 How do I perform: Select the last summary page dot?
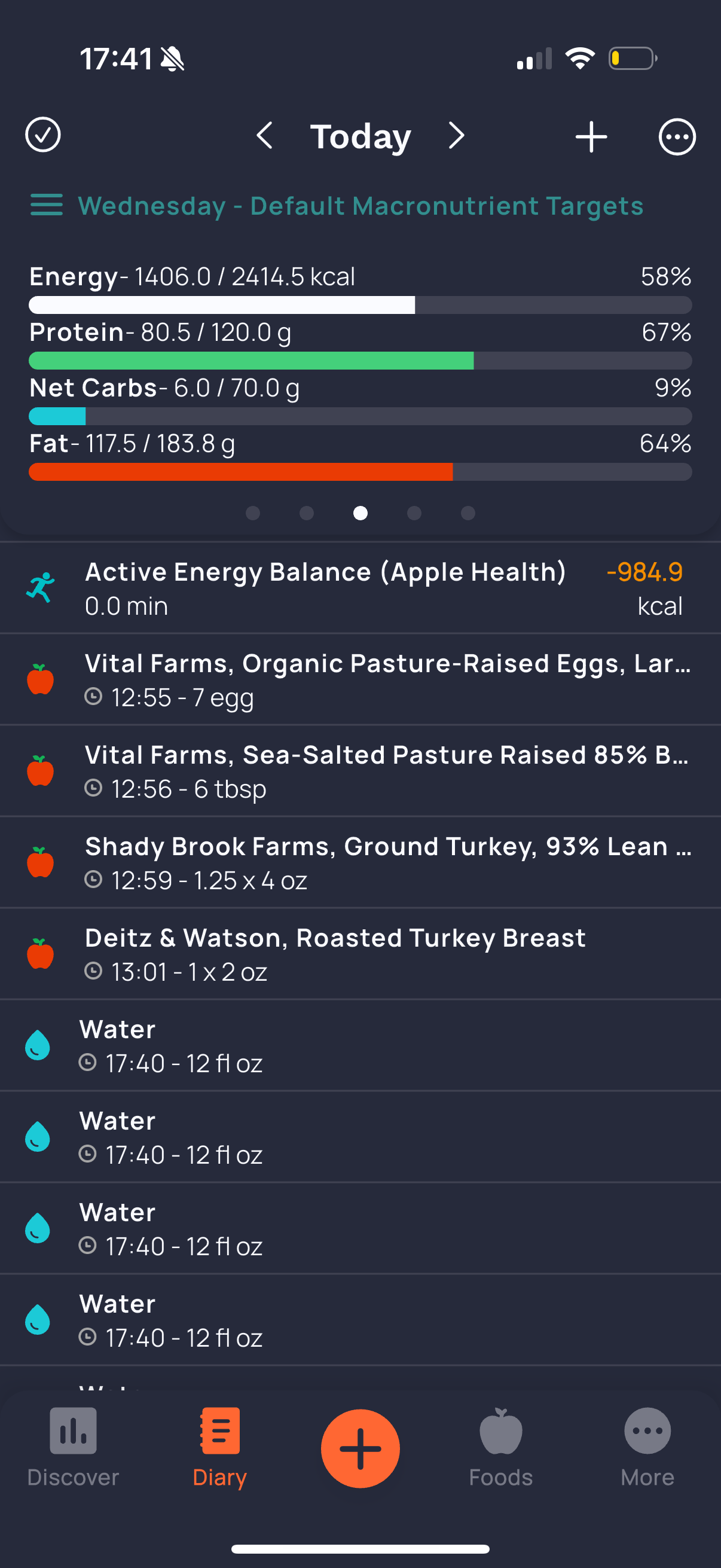(468, 513)
